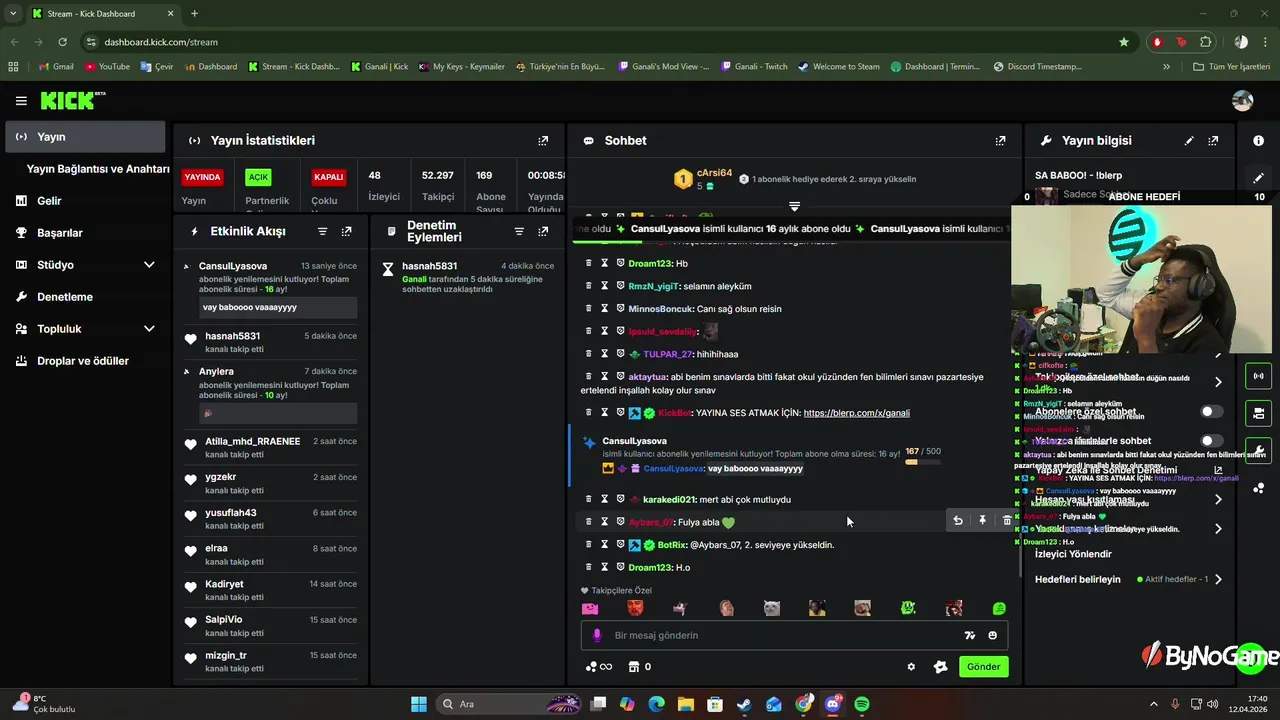Open the user avatar menu at top right
Screen dimensions: 1280x720
[1243, 101]
